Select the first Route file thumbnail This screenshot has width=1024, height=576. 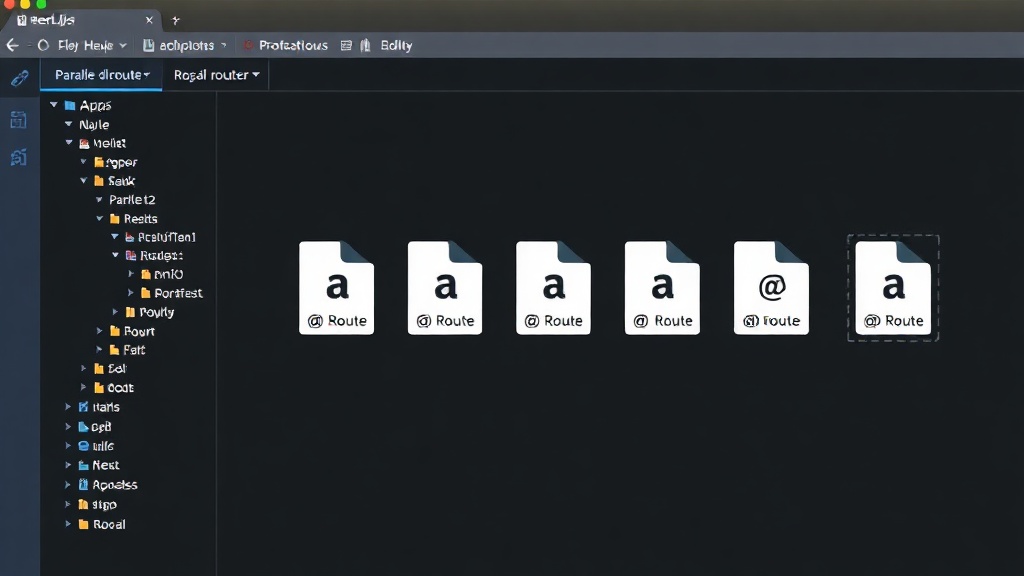tap(336, 288)
